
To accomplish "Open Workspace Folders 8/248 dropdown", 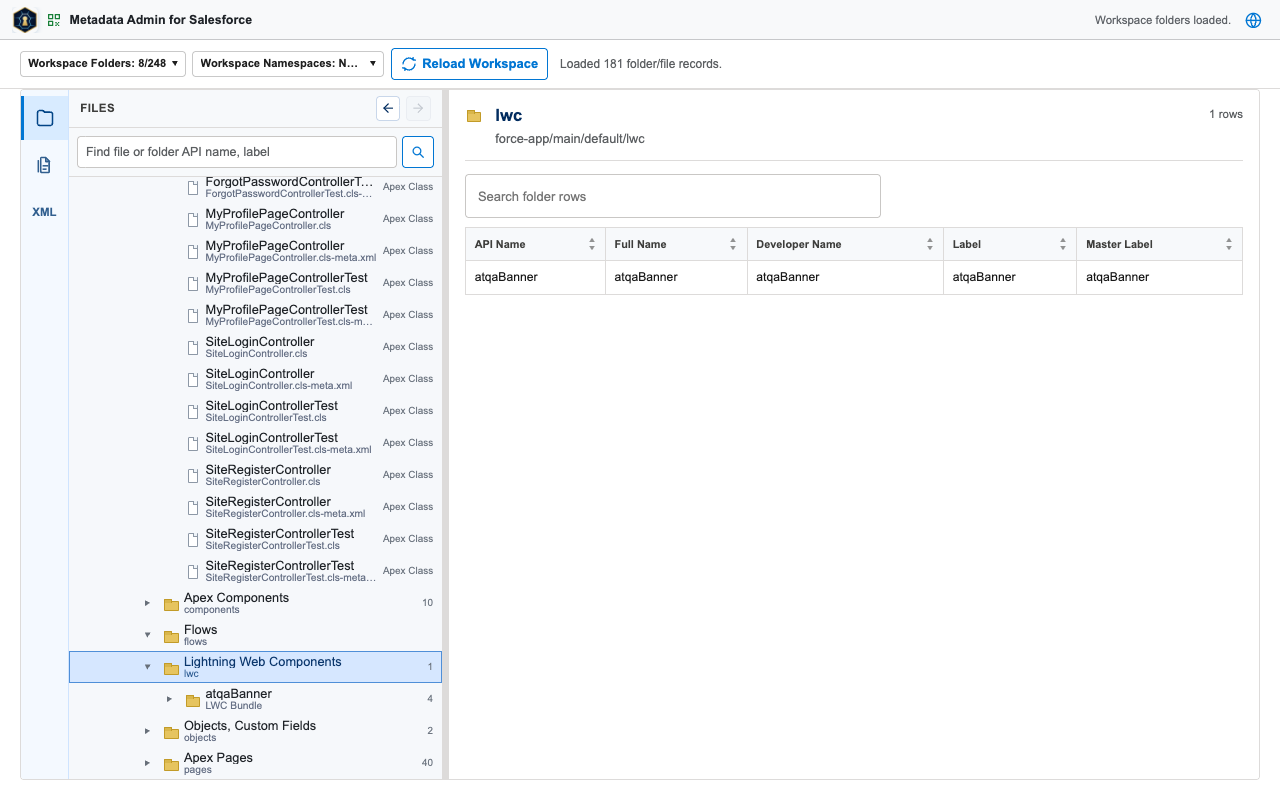I will click(103, 64).
